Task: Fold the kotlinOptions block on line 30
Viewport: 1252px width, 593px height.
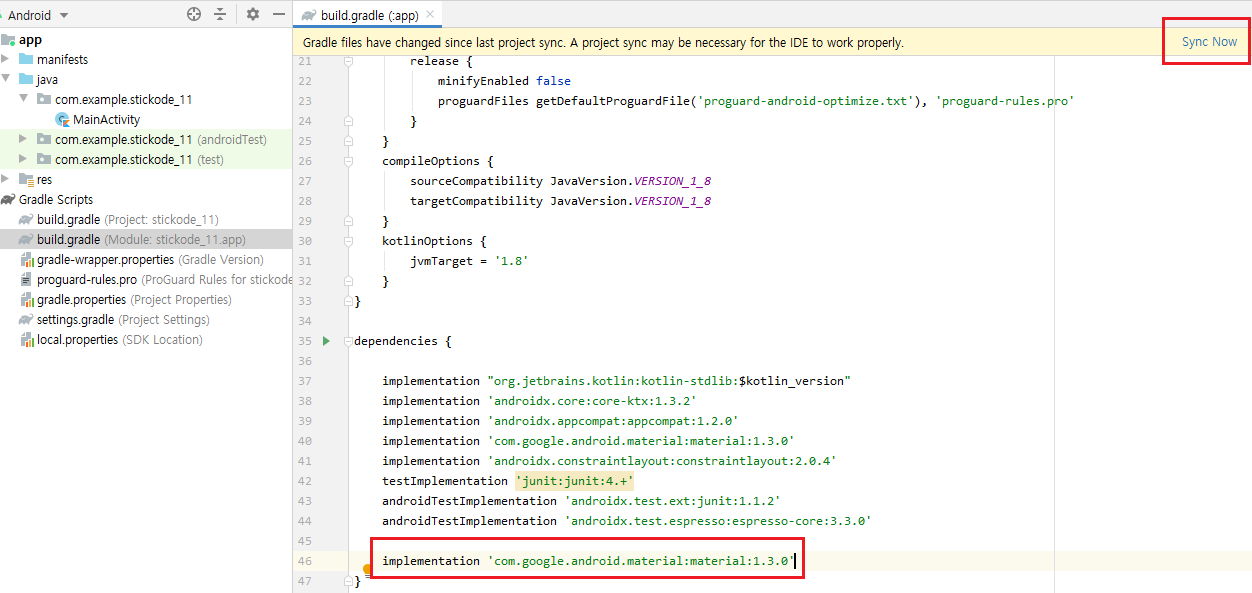Action: pyautogui.click(x=348, y=241)
